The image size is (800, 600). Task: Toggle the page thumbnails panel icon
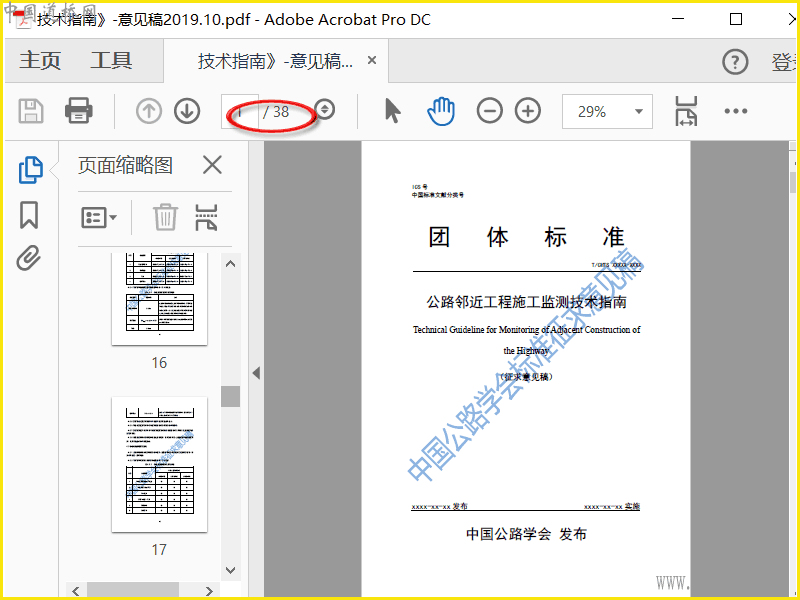click(31, 169)
